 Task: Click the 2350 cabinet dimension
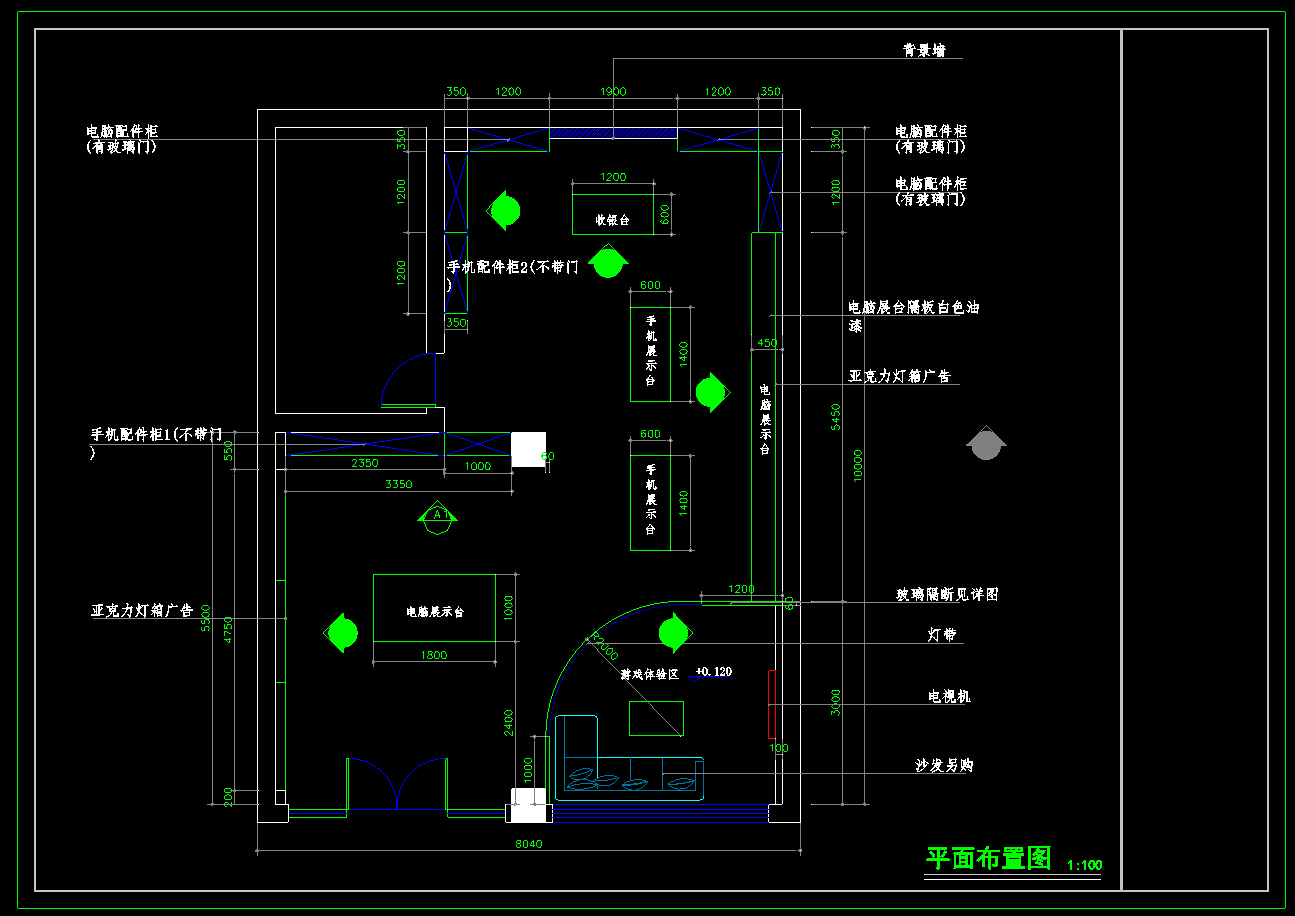click(365, 464)
